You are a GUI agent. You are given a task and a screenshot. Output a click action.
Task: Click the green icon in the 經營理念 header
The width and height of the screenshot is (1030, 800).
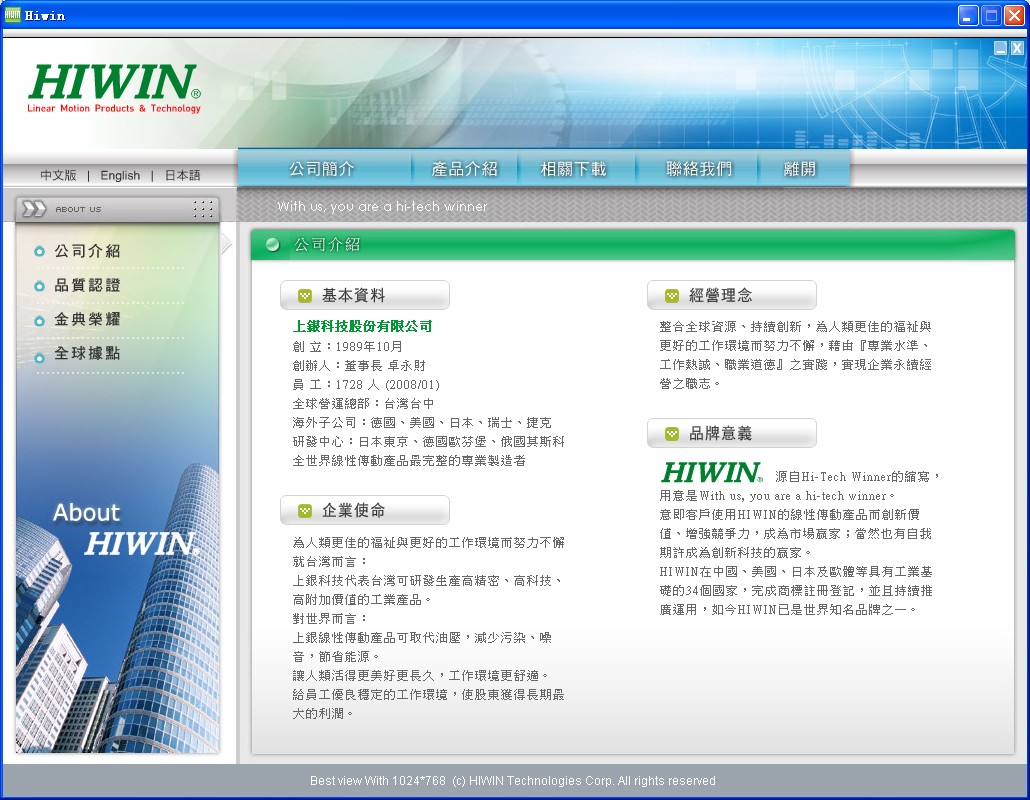(x=672, y=296)
